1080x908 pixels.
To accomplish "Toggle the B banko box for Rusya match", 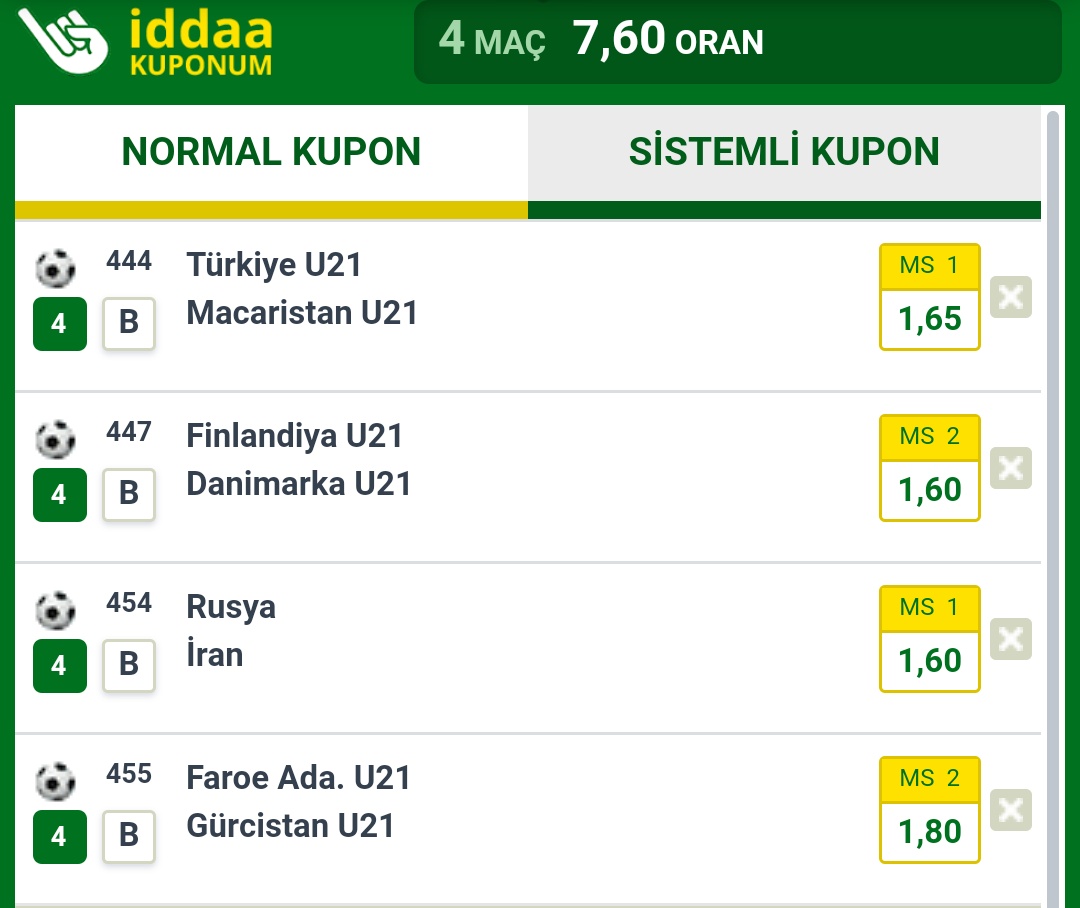I will coord(129,665).
